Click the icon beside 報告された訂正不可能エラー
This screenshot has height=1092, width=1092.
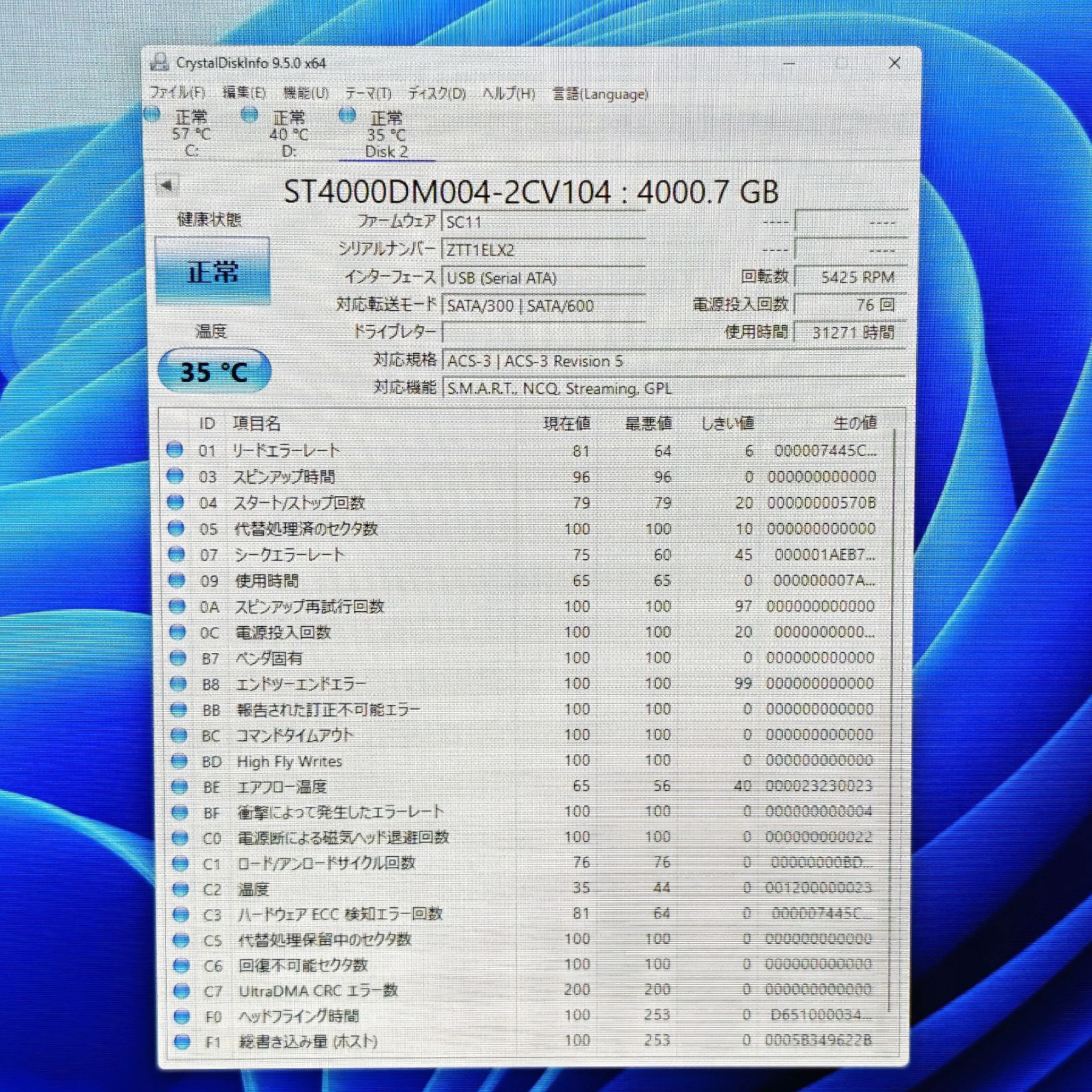[179, 709]
